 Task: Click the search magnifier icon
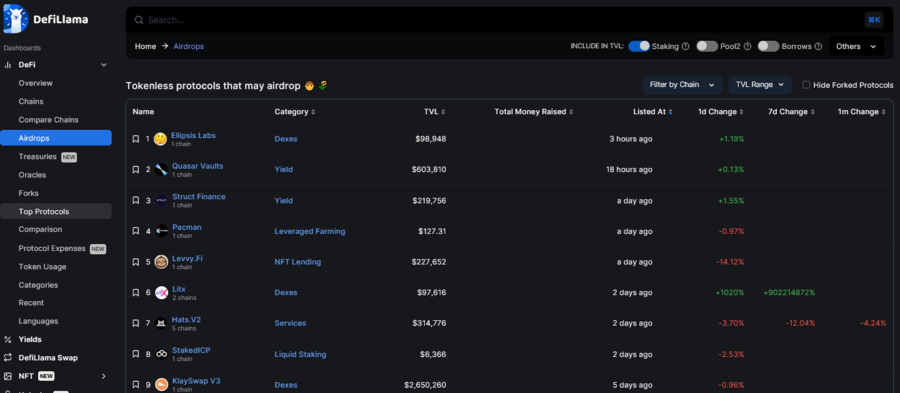138,20
